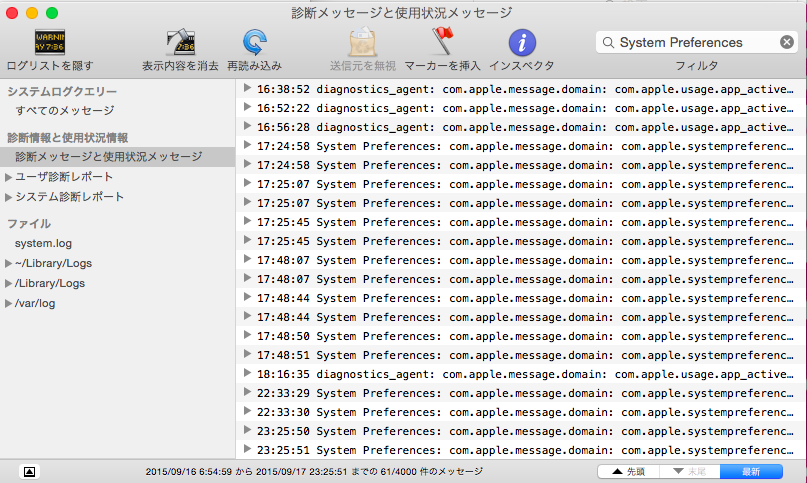Image resolution: width=807 pixels, height=483 pixels.
Task: Expand the 17:48:50 System Preferences message
Action: pos(247,335)
